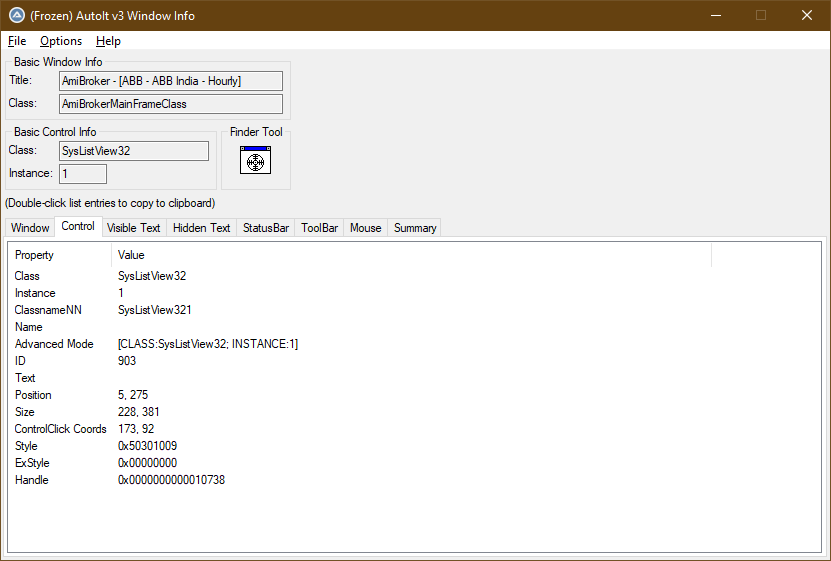Select the ClassnameNN value SysListView321
831x561 pixels.
[154, 310]
